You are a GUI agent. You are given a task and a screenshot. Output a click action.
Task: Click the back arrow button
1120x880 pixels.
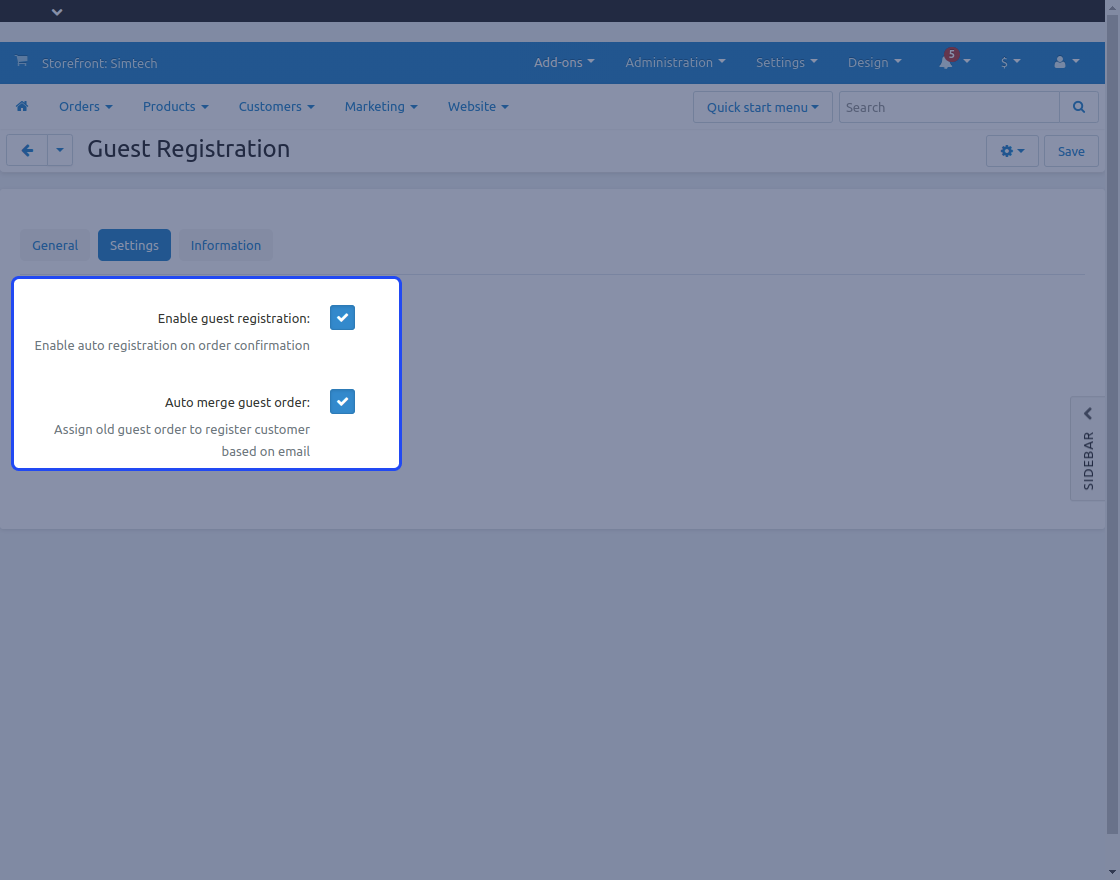point(27,151)
